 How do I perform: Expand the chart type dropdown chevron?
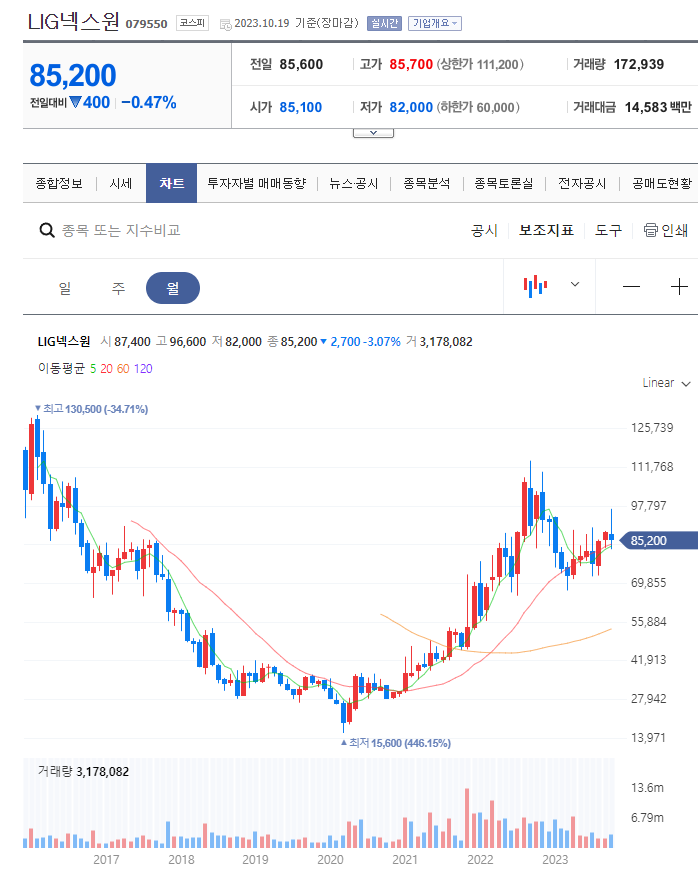pyautogui.click(x=575, y=284)
